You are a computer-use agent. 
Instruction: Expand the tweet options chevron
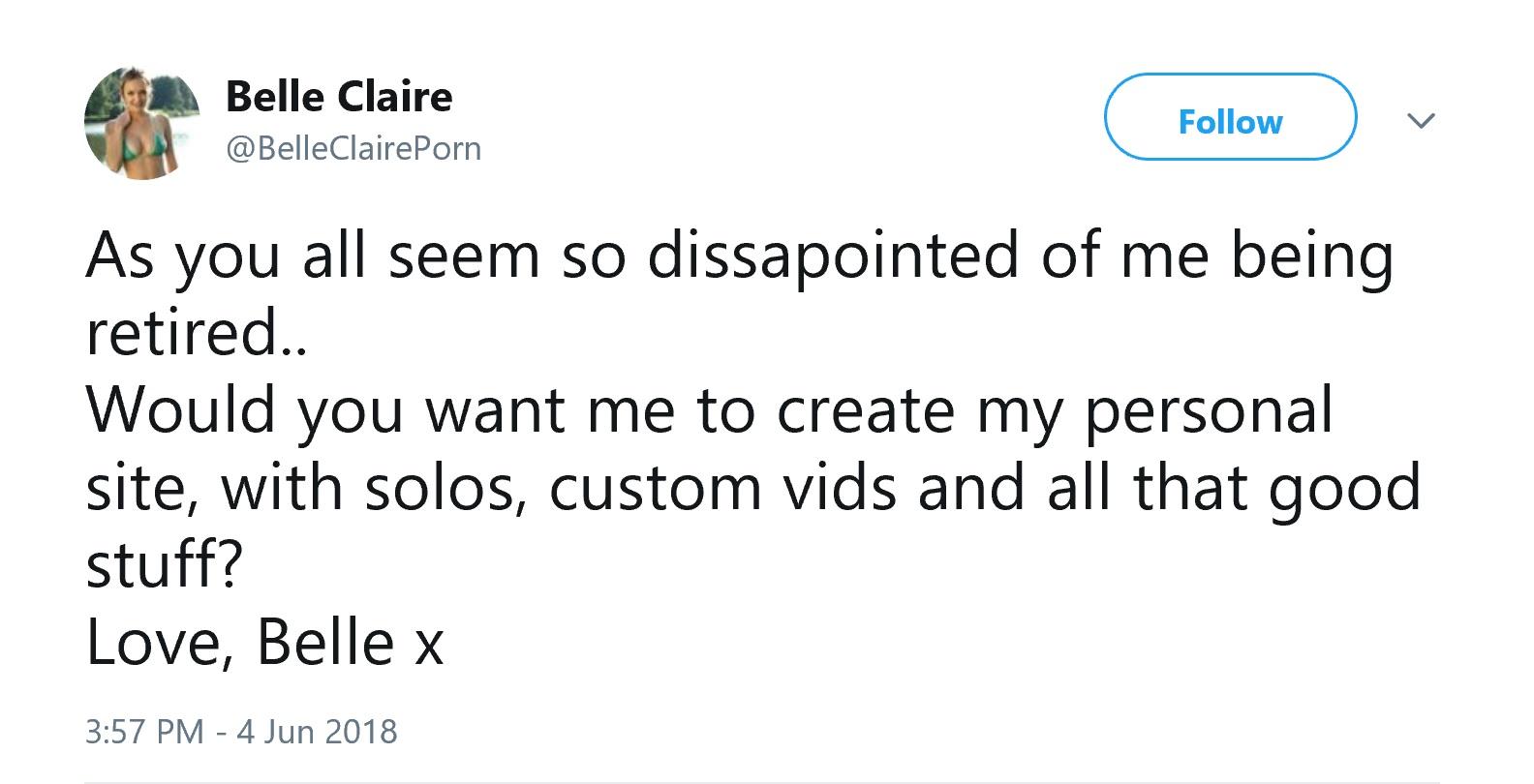1420,121
